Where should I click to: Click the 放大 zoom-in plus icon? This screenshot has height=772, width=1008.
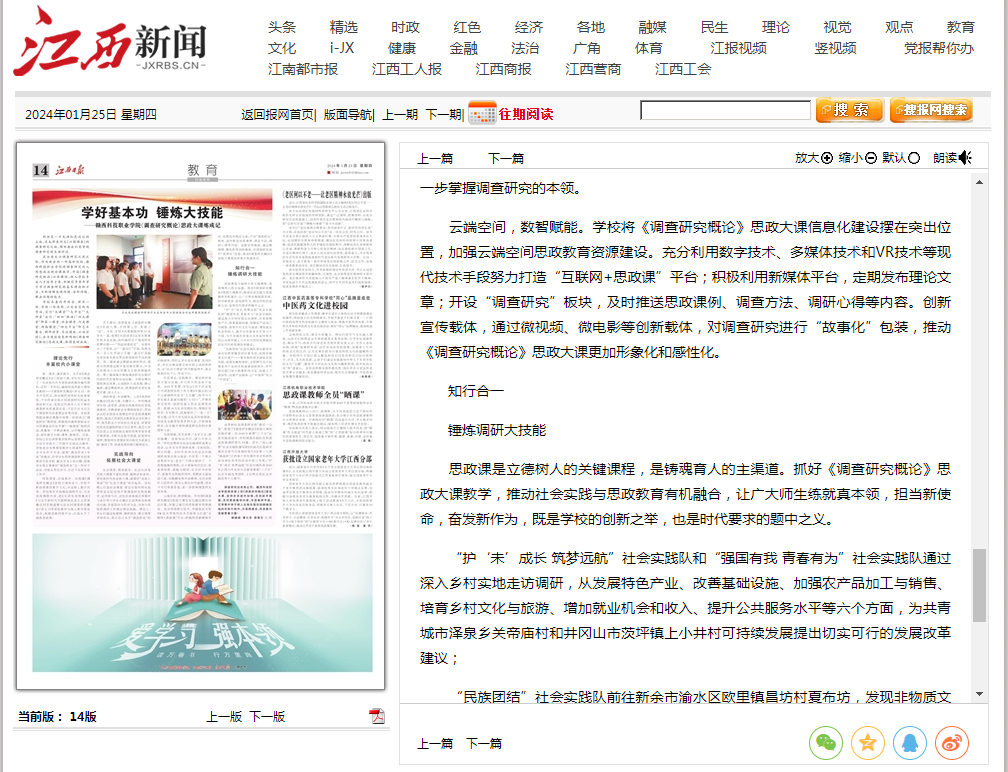pyautogui.click(x=827, y=158)
